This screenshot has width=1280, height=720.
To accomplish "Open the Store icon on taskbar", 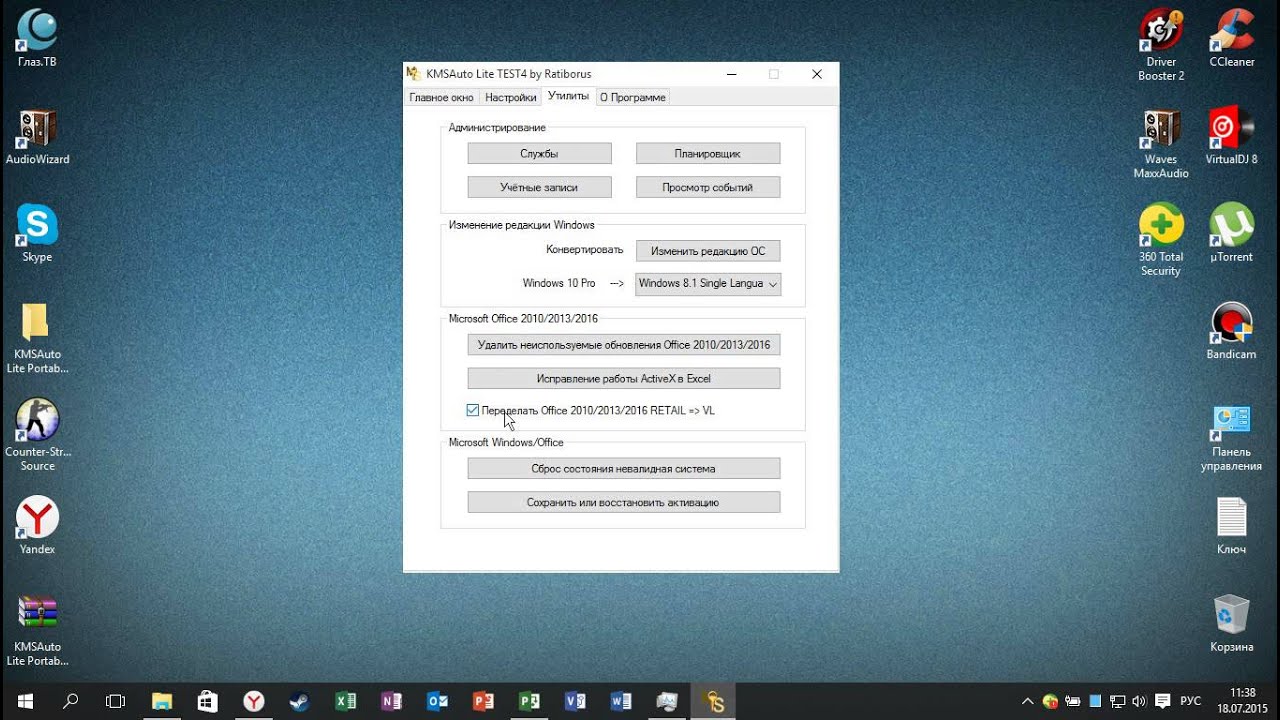I will tap(208, 701).
